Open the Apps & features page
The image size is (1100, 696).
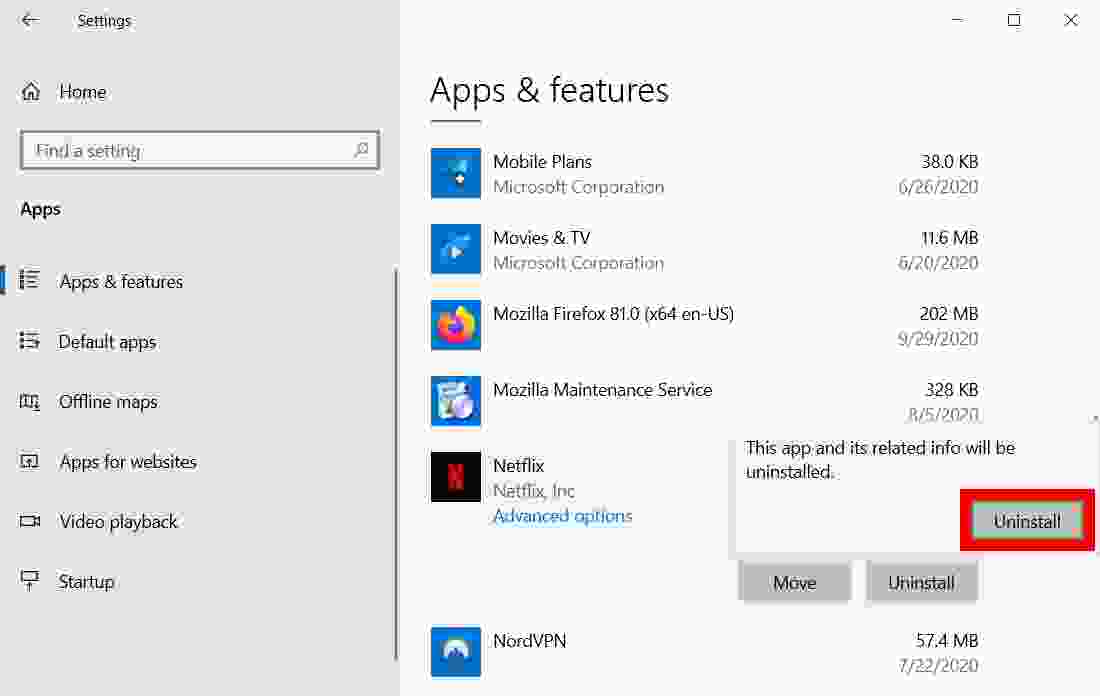tap(121, 281)
